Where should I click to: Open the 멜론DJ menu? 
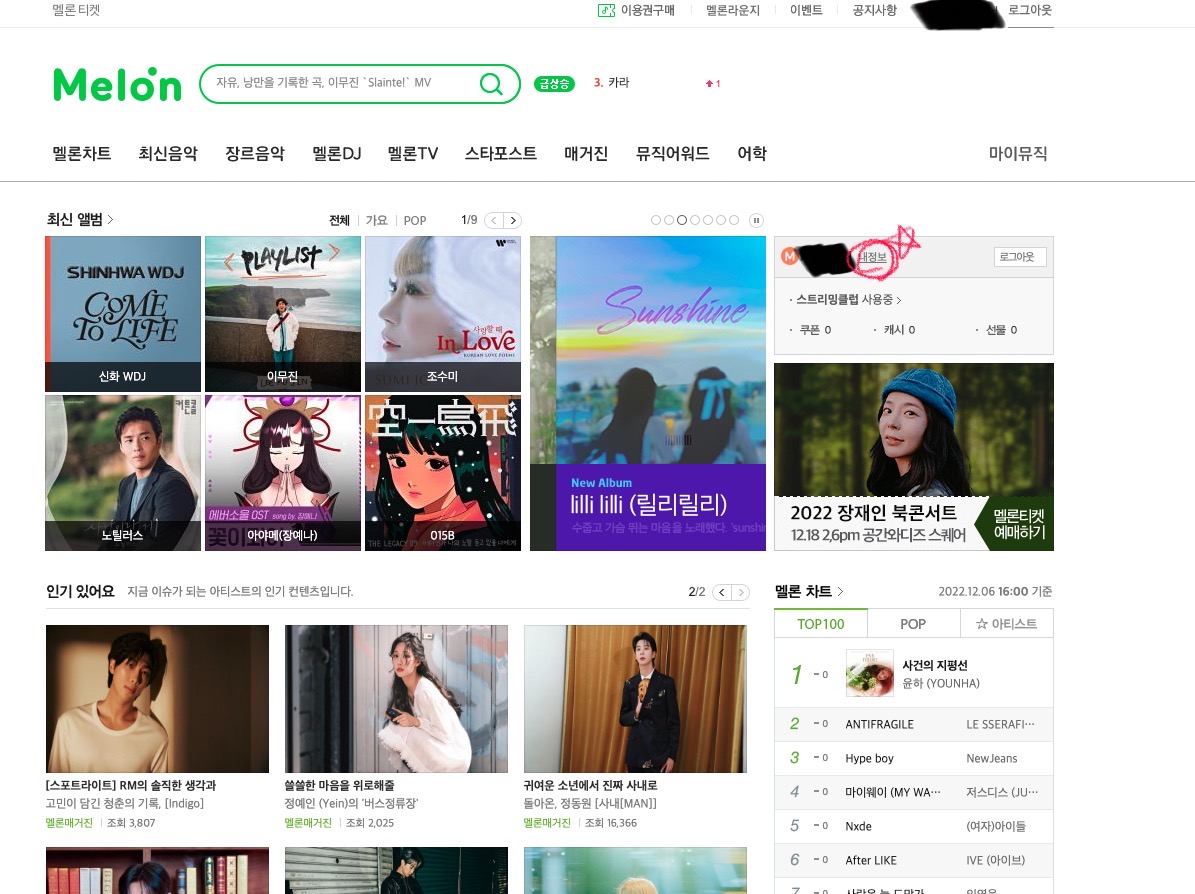(336, 153)
